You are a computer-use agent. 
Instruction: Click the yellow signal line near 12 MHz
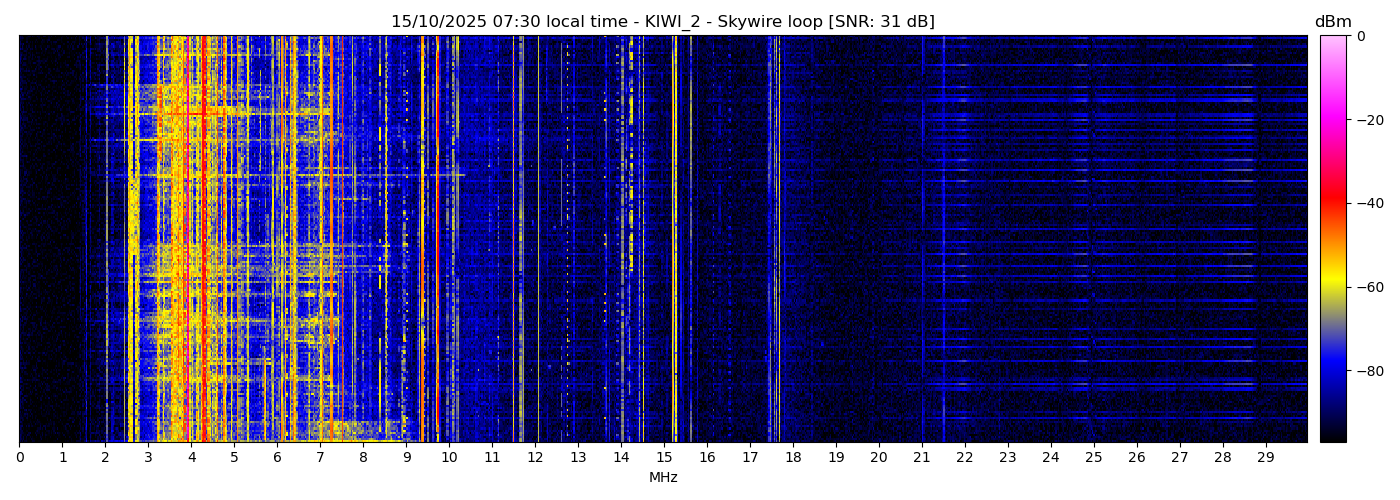pyautogui.click(x=538, y=240)
